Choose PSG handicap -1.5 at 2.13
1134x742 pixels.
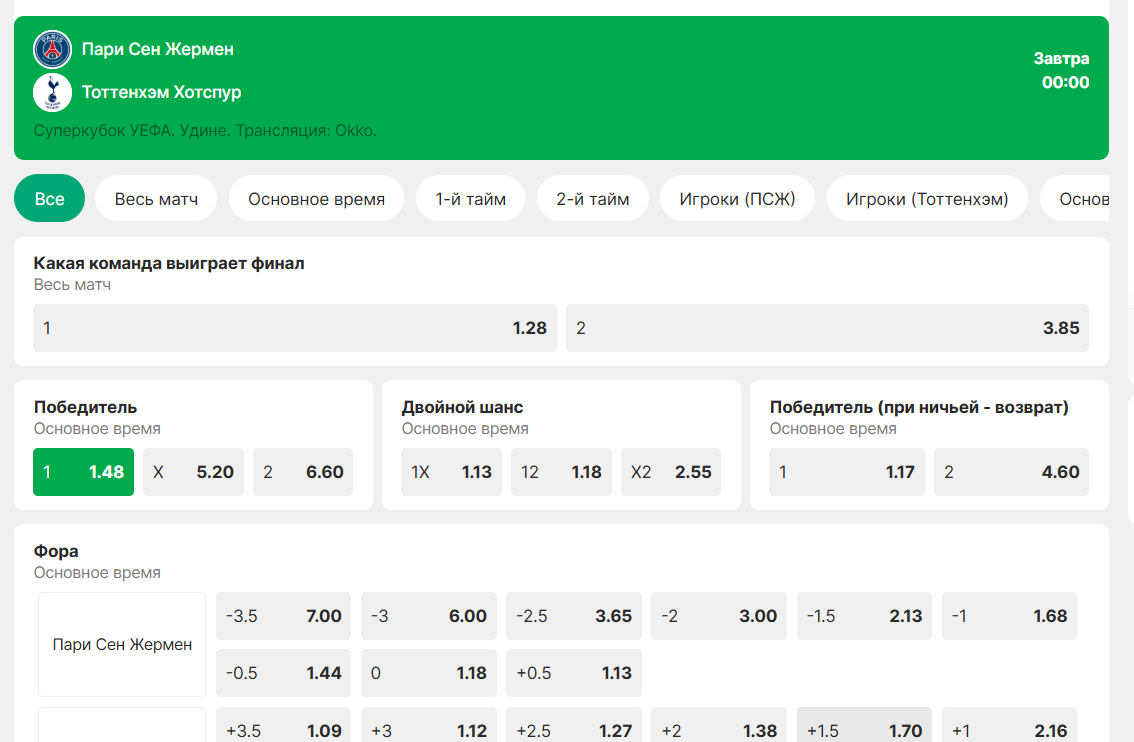[x=864, y=616]
